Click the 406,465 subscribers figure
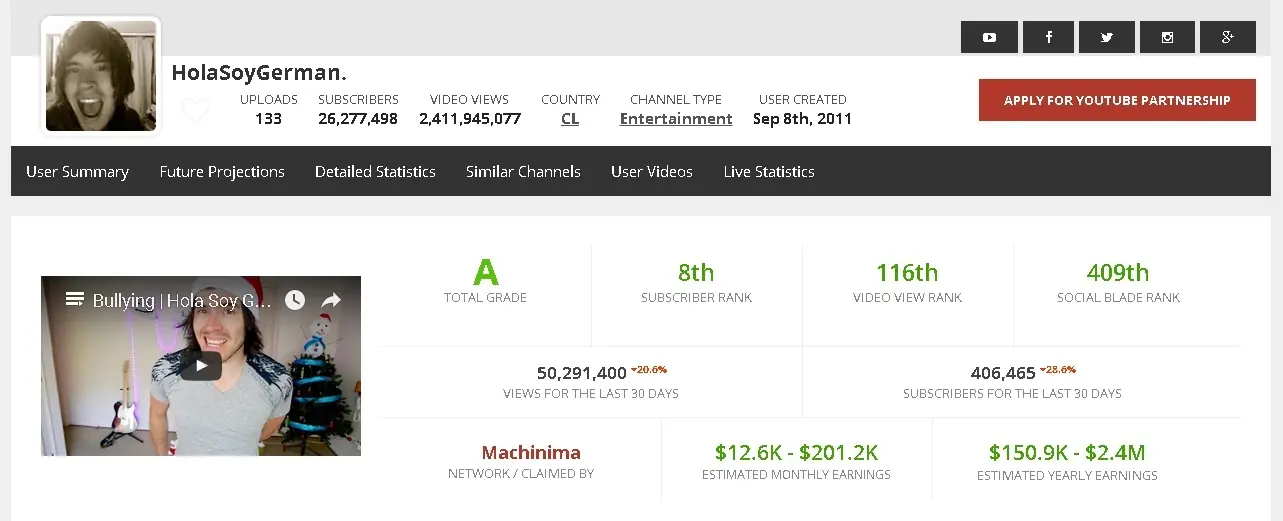1283x521 pixels. (x=1003, y=374)
